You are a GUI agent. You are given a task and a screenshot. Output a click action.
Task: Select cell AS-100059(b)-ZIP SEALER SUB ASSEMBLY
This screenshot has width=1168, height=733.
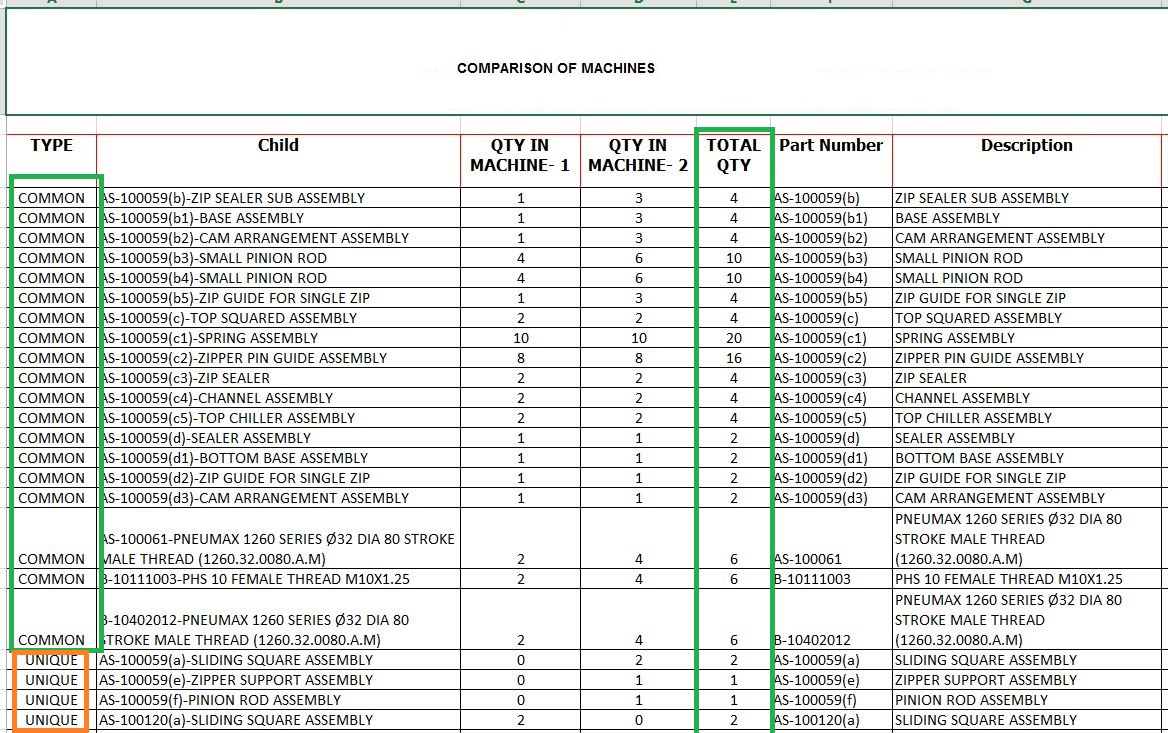pos(278,197)
